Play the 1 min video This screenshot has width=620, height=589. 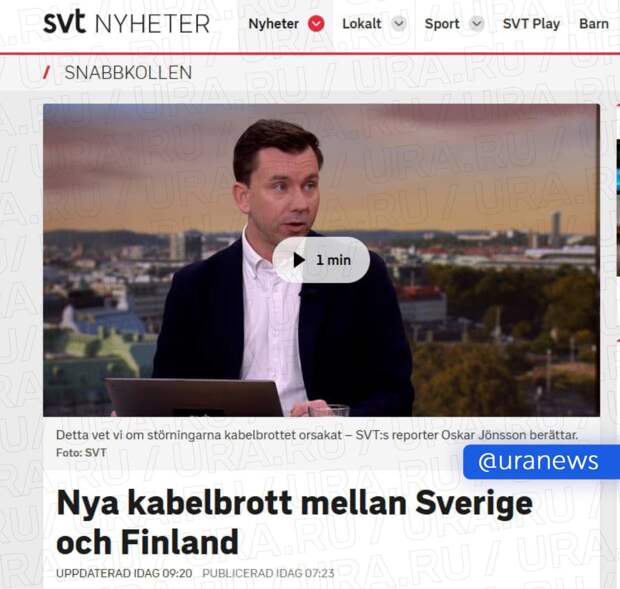pyautogui.click(x=321, y=260)
